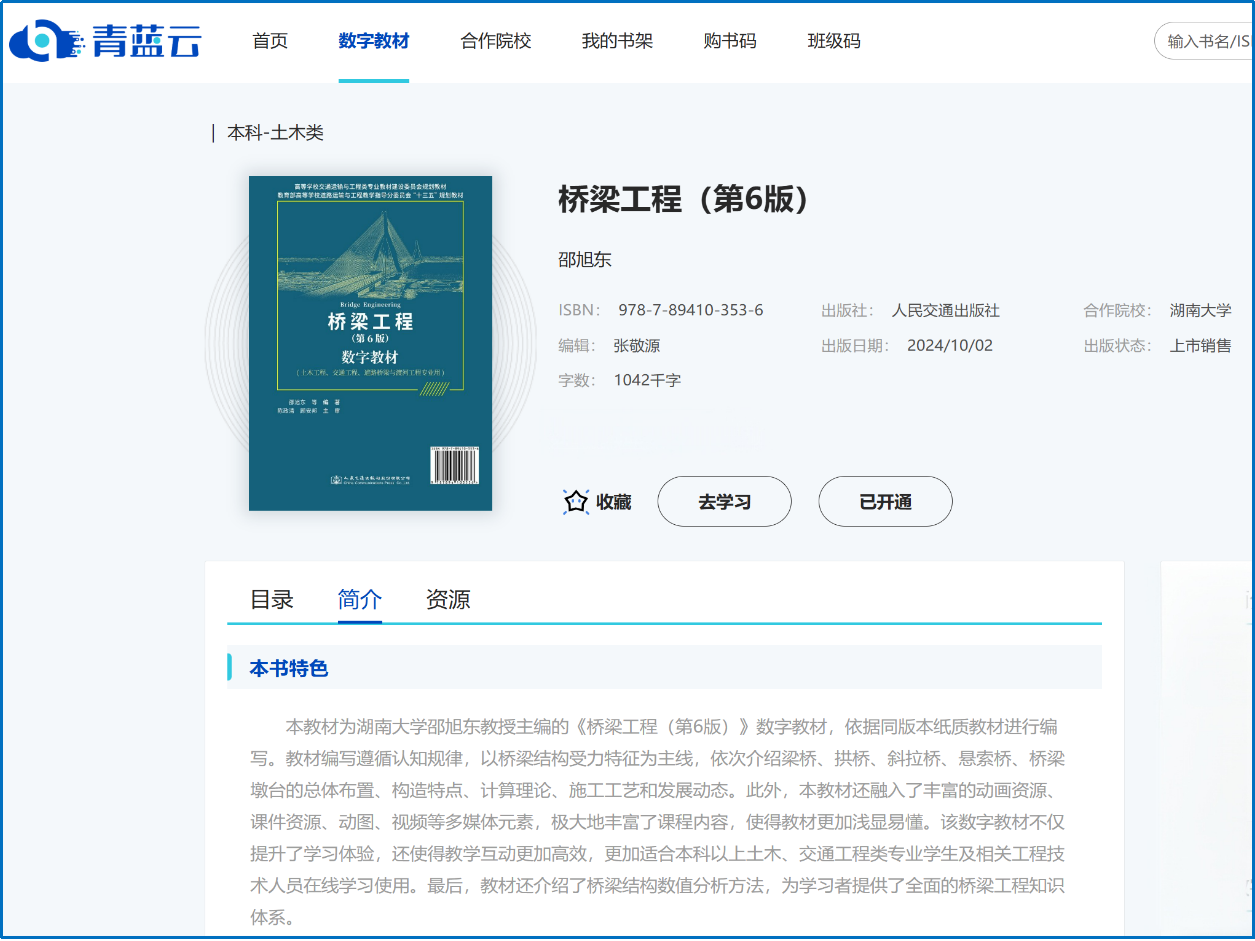Click the publisher 人民交通出版社

[x=945, y=311]
